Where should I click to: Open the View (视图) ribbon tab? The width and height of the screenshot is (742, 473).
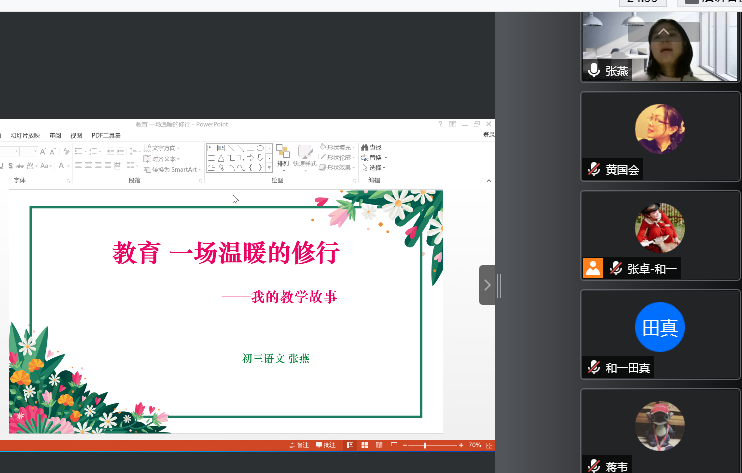tap(76, 135)
